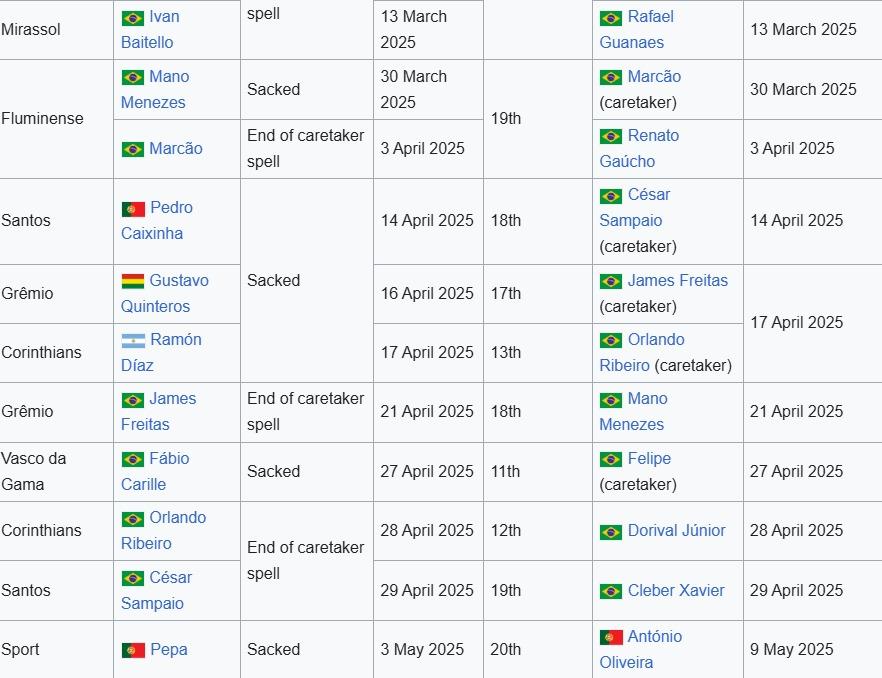Image resolution: width=882 pixels, height=678 pixels.
Task: Click the Brazilian flag beside Ivan Baitello
Action: pyautogui.click(x=133, y=18)
